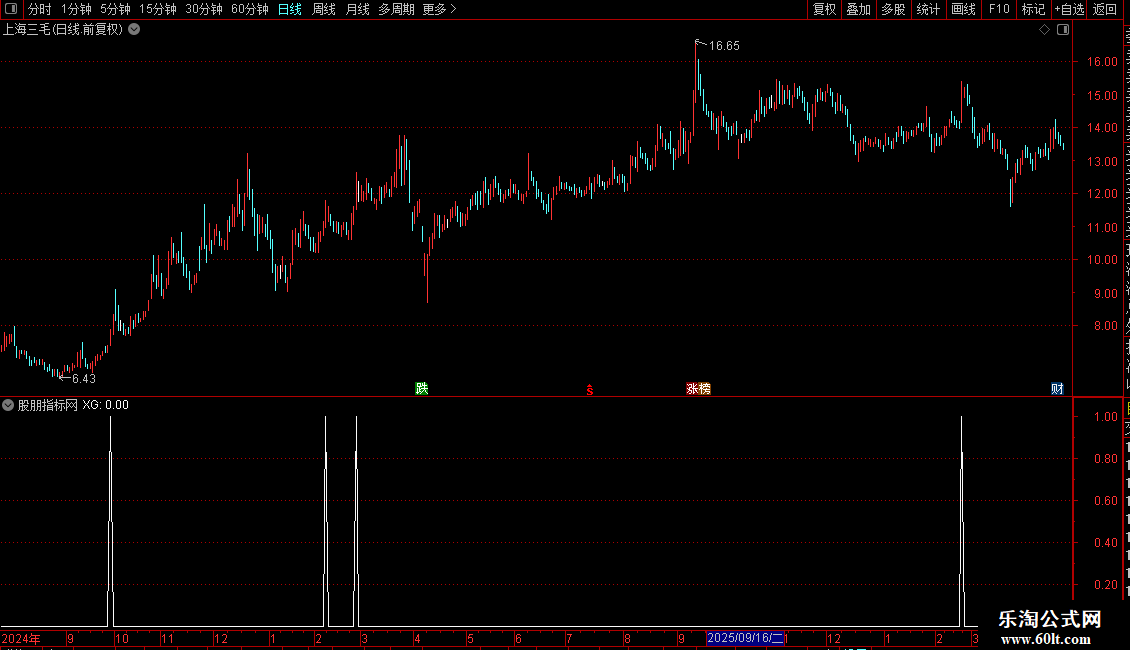Add stock via +自选 button
The width and height of the screenshot is (1130, 650).
click(1069, 9)
